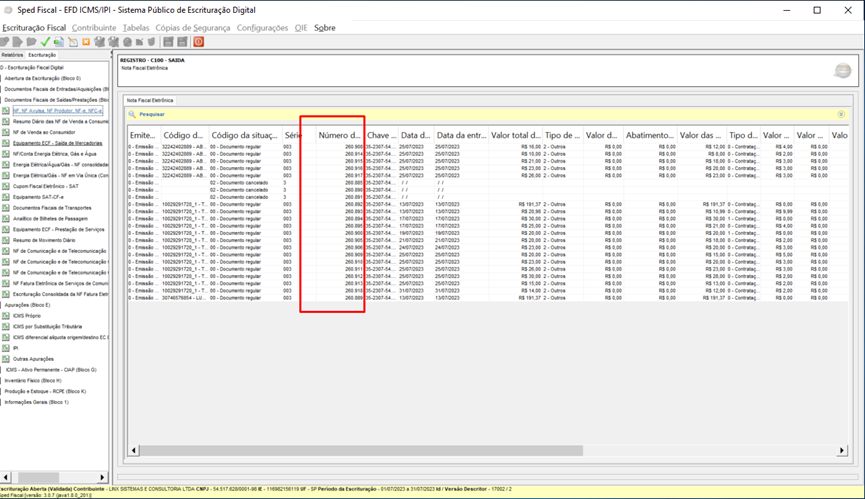Click the icon beside Equipamento SAT-CF-e

[x=6, y=197]
